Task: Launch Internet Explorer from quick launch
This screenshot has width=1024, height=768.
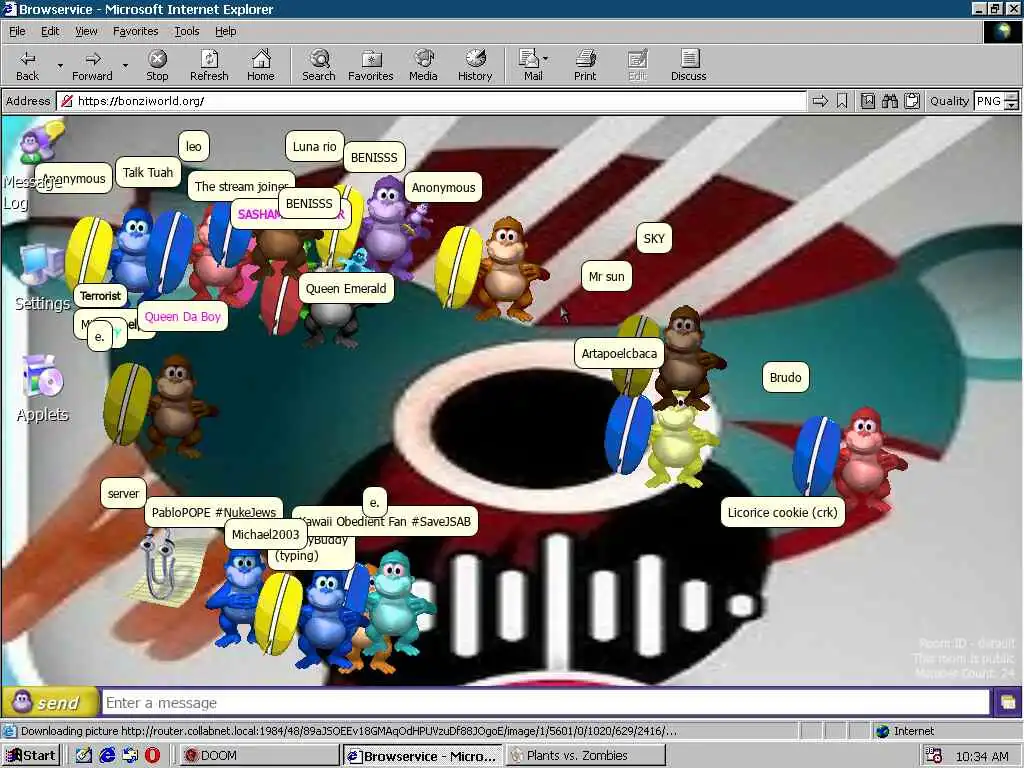Action: point(107,756)
